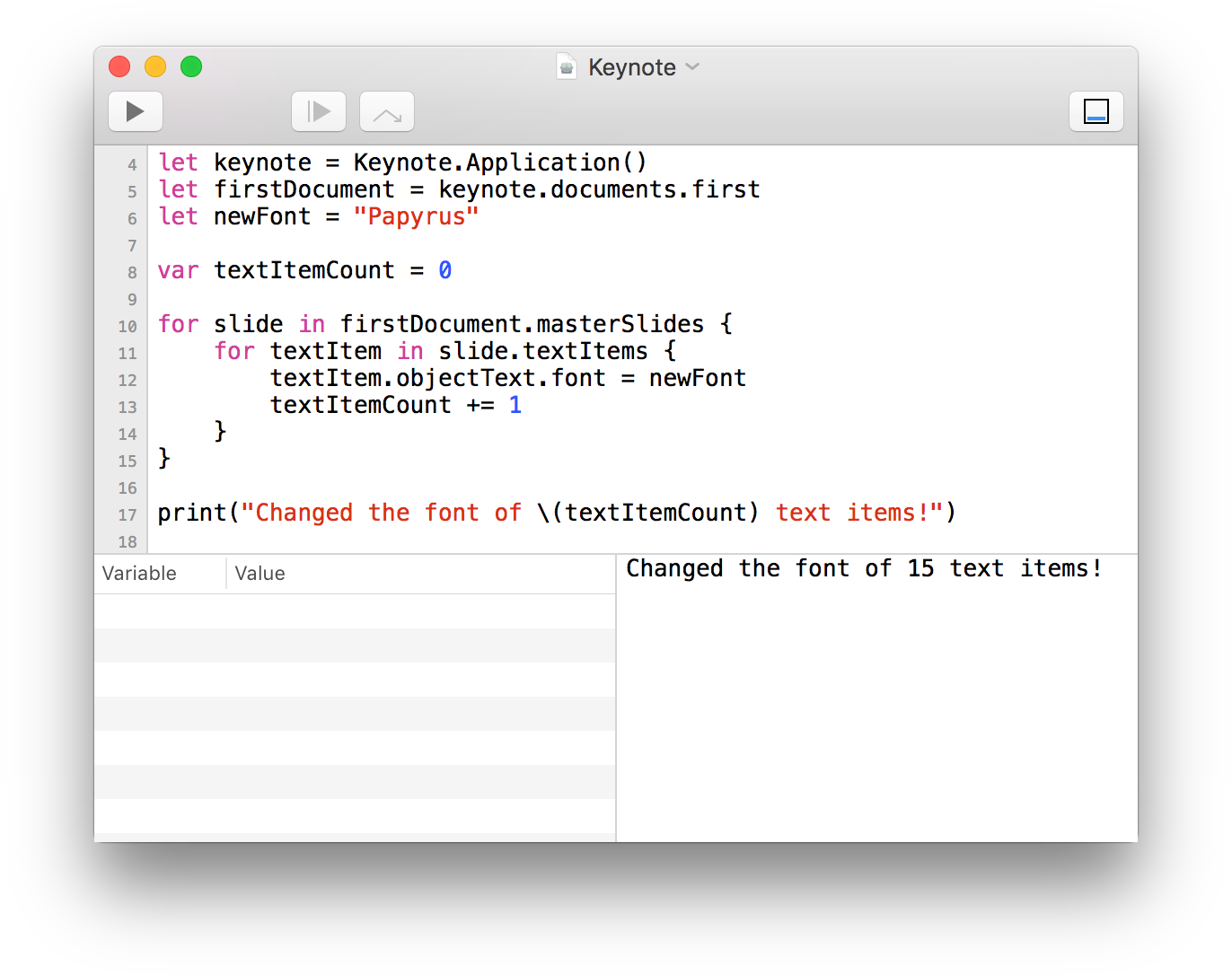Viewport: 1232px width, 975px height.
Task: Place cursor in the "Papyrus" string literal
Action: [x=416, y=217]
